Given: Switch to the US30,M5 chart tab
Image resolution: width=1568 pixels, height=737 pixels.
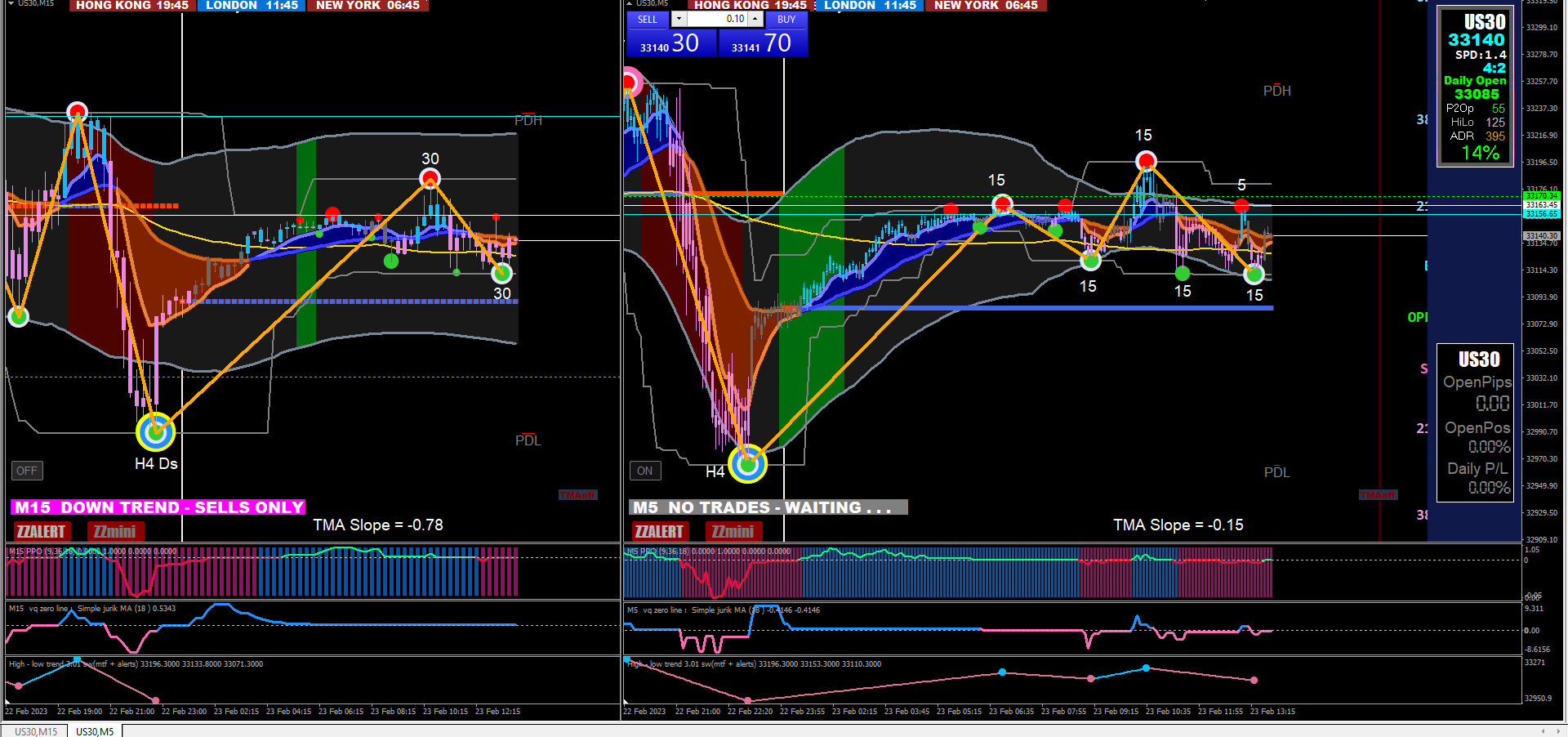Looking at the screenshot, I should point(95,731).
